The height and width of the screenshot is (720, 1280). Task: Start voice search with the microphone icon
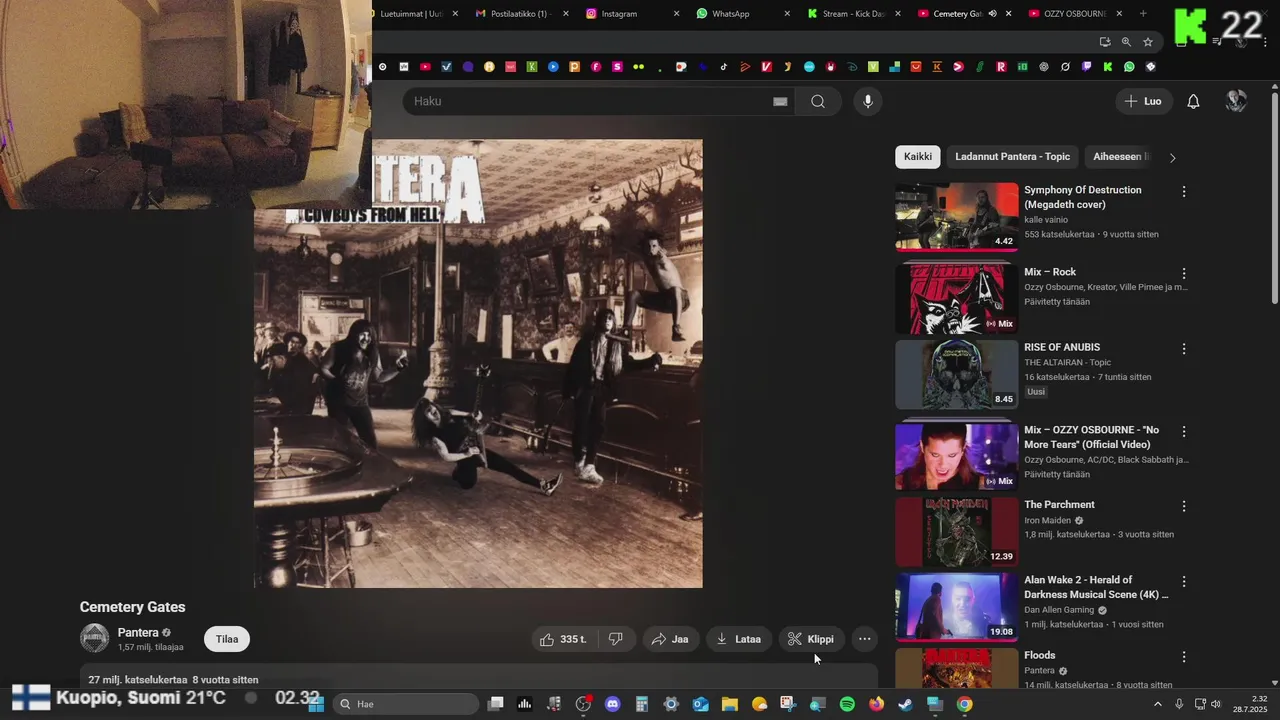(x=868, y=101)
